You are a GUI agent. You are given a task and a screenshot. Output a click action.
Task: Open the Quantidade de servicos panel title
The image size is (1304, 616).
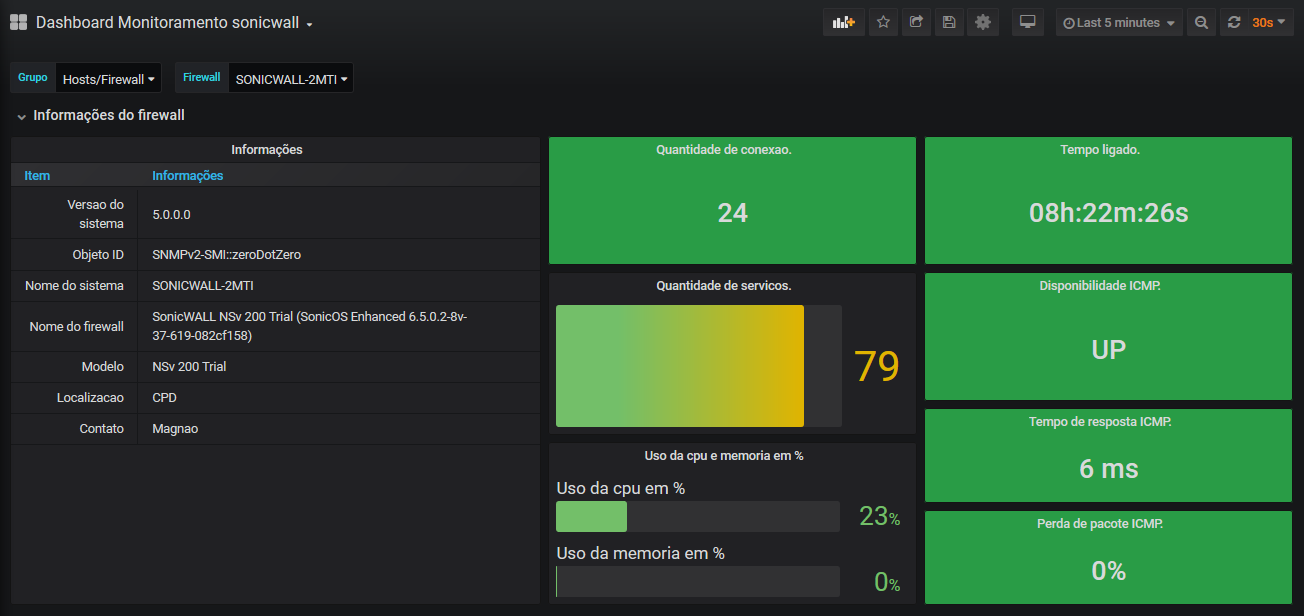click(x=724, y=286)
